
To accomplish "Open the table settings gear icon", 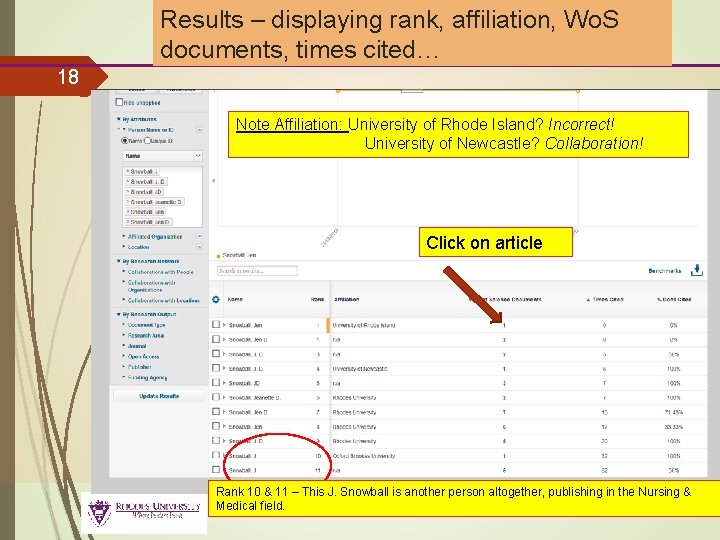I will pos(216,299).
